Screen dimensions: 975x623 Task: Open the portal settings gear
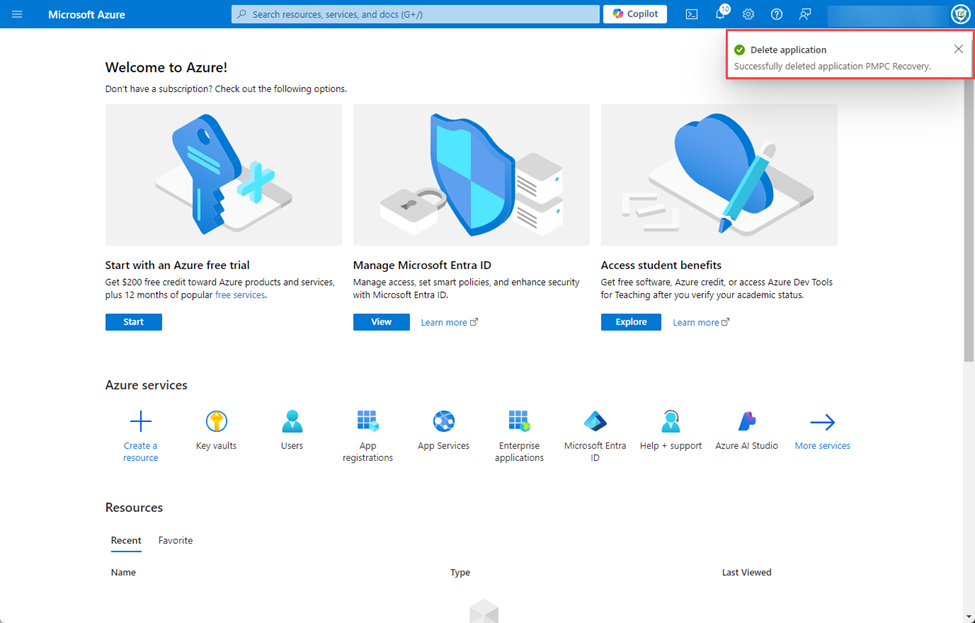coord(747,14)
